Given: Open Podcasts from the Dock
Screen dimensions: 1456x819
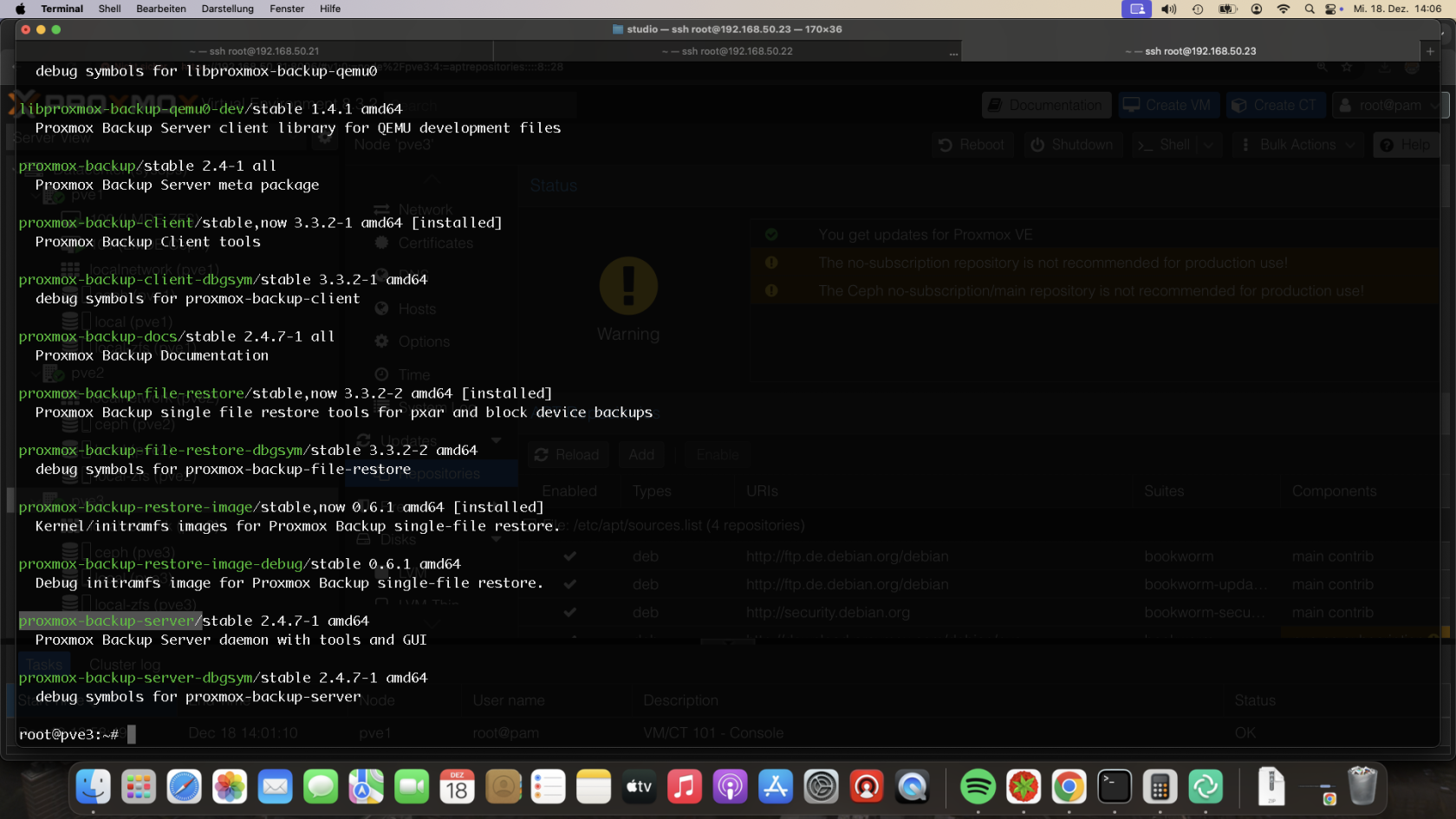Looking at the screenshot, I should tap(730, 787).
